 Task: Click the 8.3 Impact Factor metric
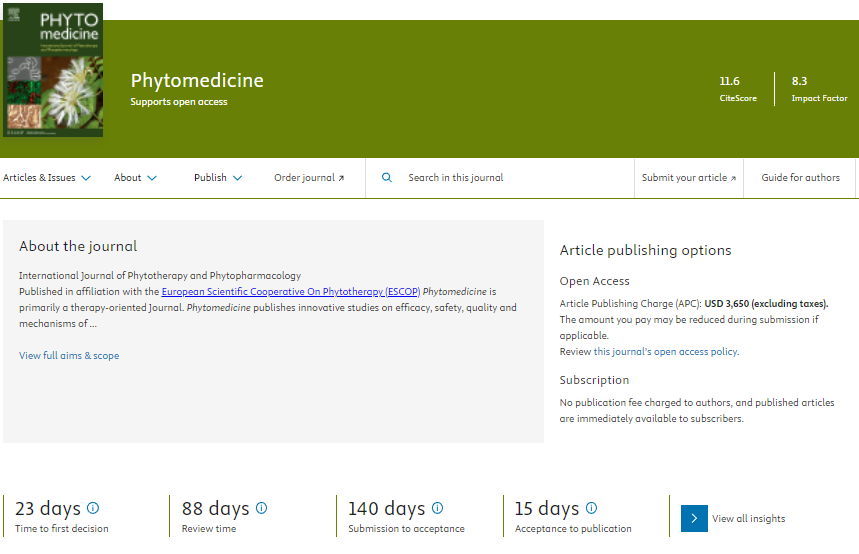point(819,89)
